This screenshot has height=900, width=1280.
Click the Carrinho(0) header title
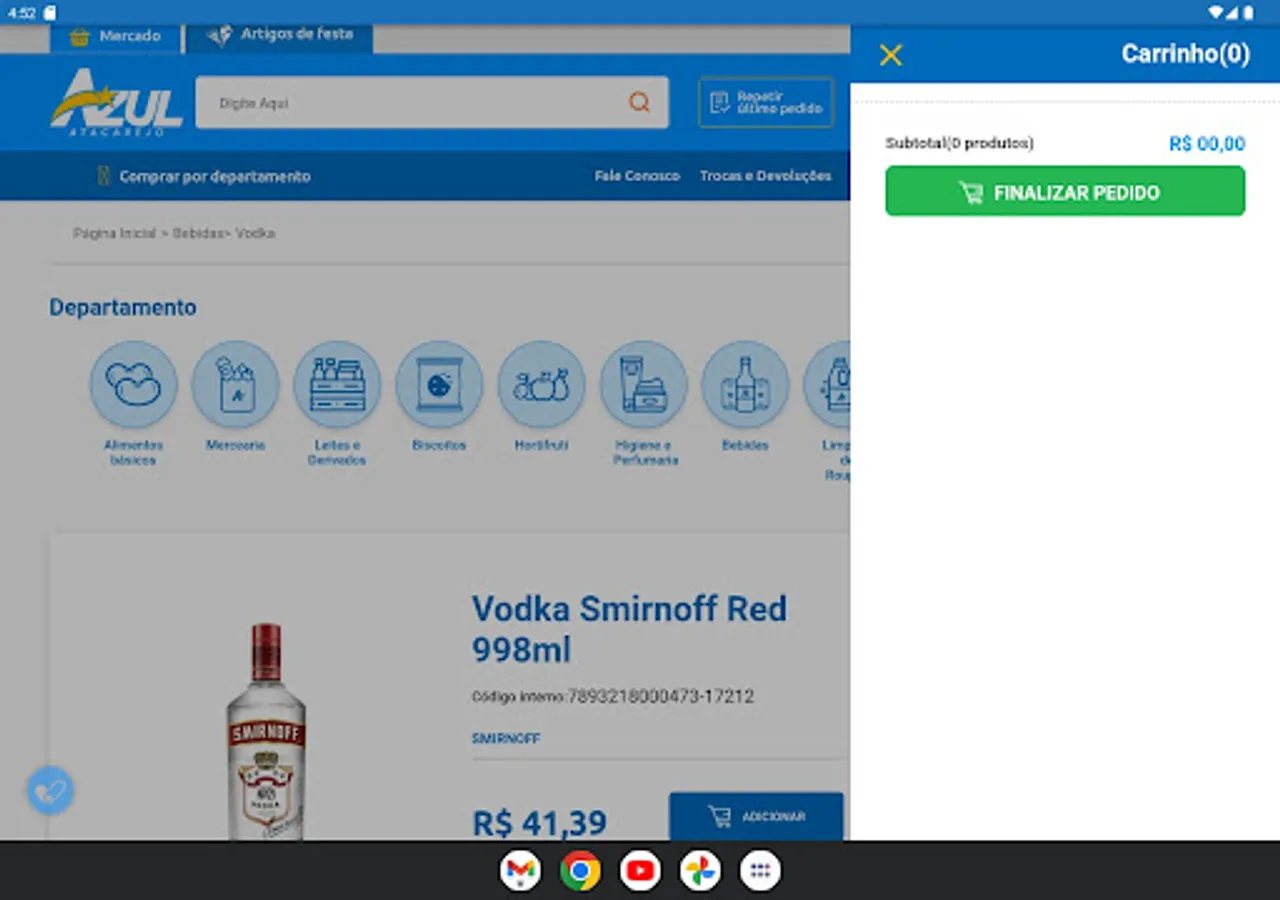[1185, 54]
